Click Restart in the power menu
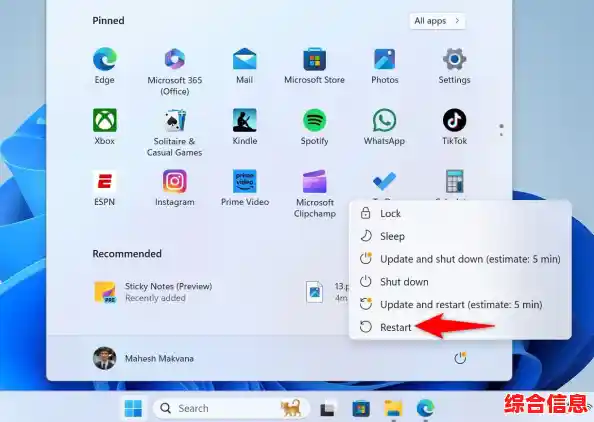594x422 pixels. coord(460,327)
